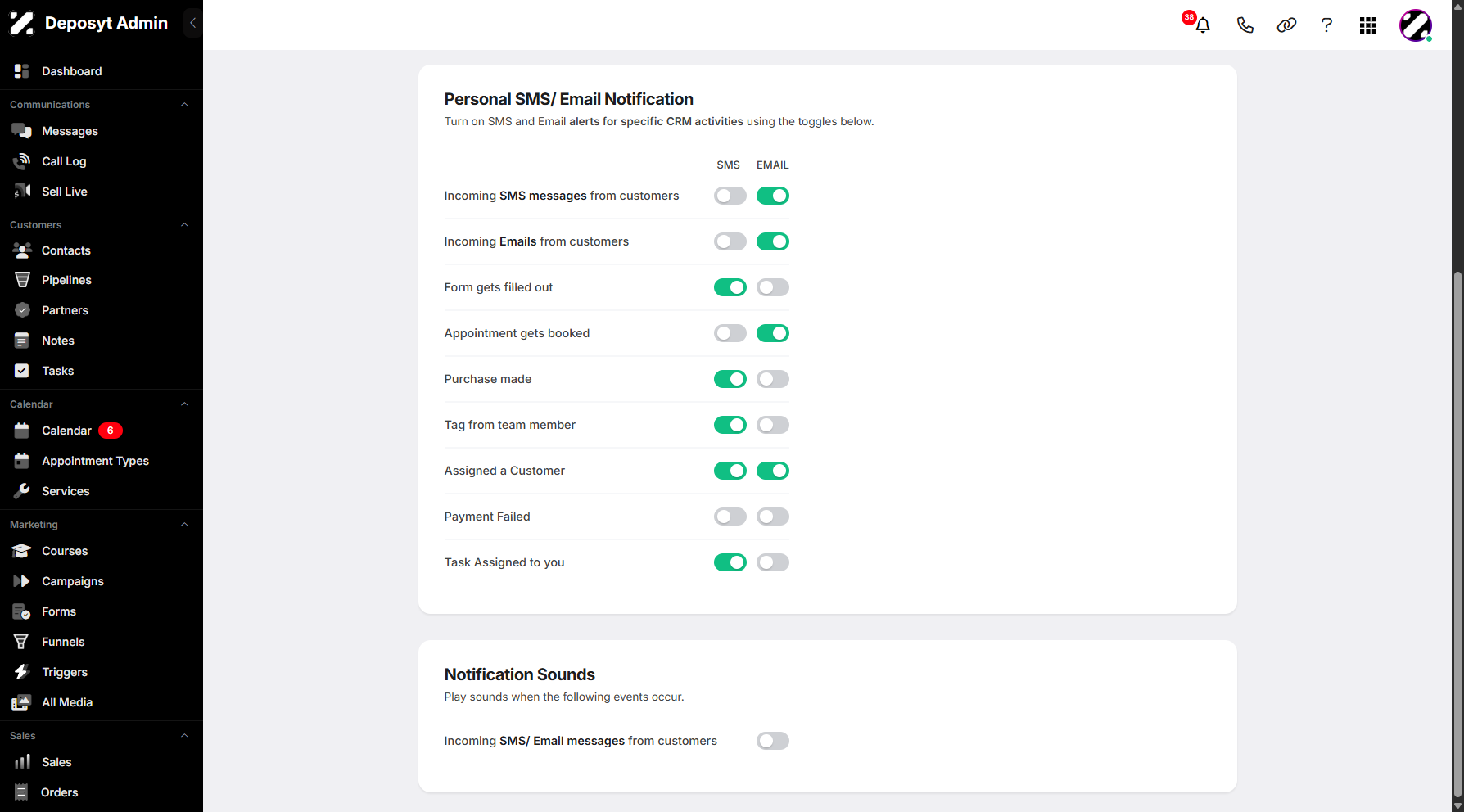Enable SMS for incoming SMS messages
This screenshot has width=1464, height=812.
click(x=730, y=196)
